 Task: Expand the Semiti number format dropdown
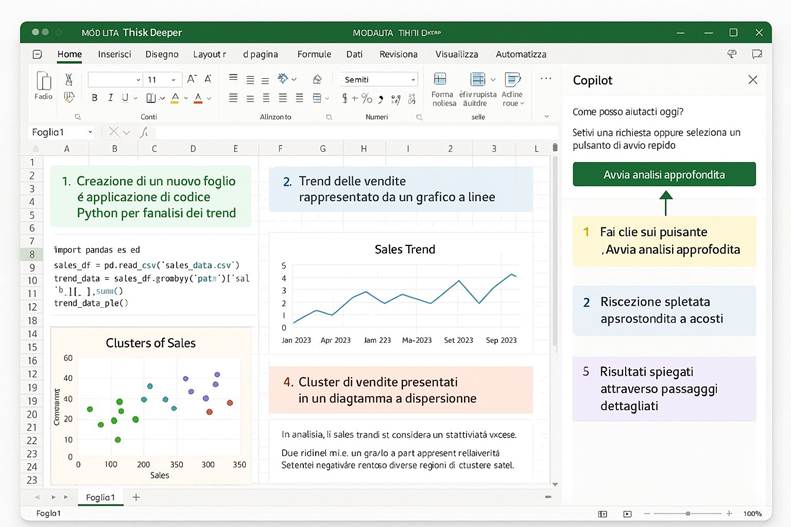(412, 79)
